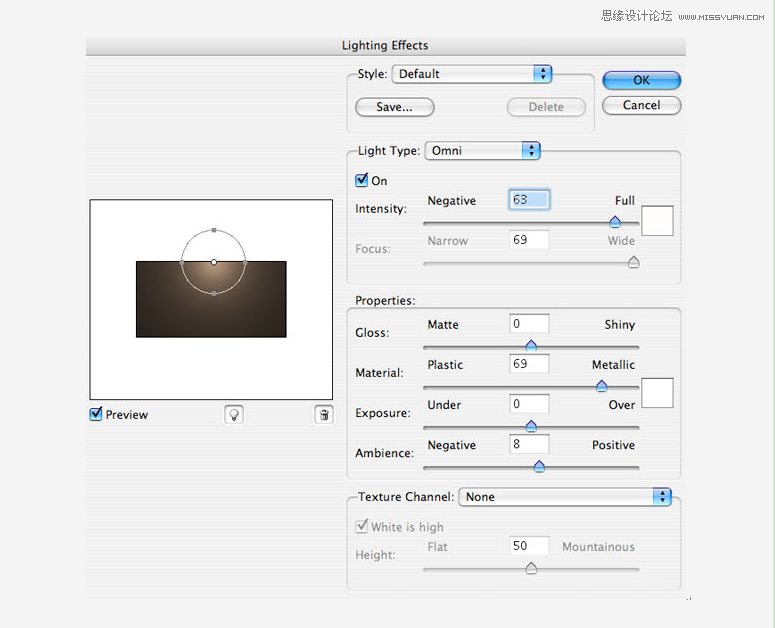Toggle the Preview checkbox
775x628 pixels.
point(96,414)
